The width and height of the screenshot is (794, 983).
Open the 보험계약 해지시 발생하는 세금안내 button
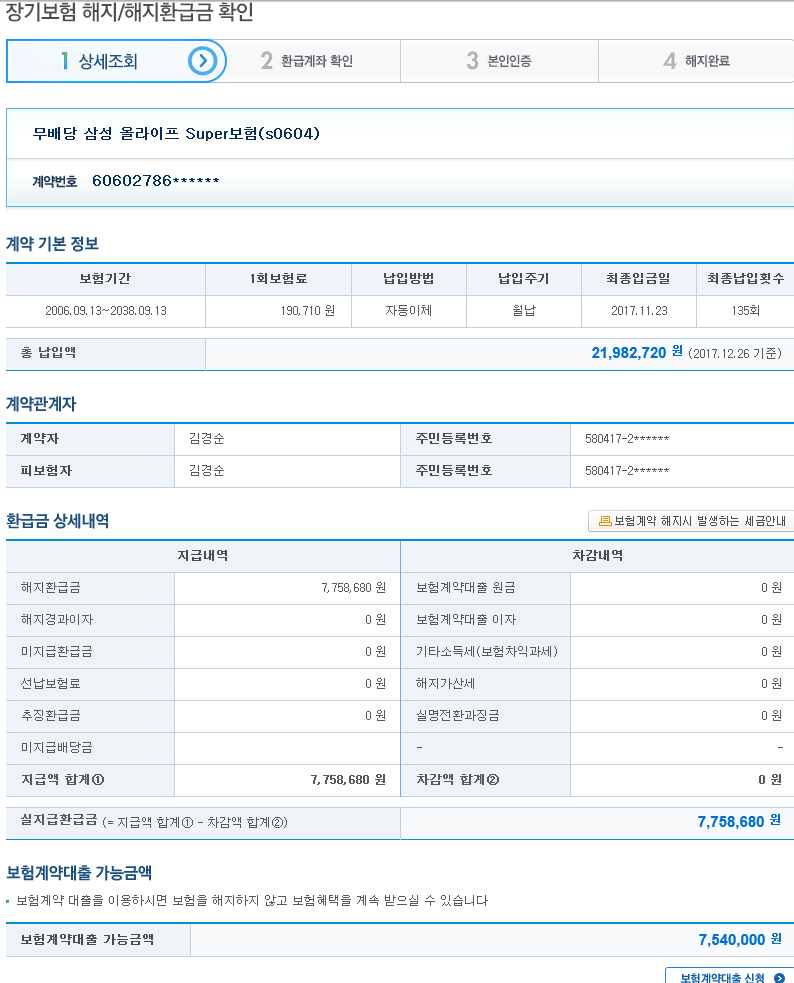[691, 521]
